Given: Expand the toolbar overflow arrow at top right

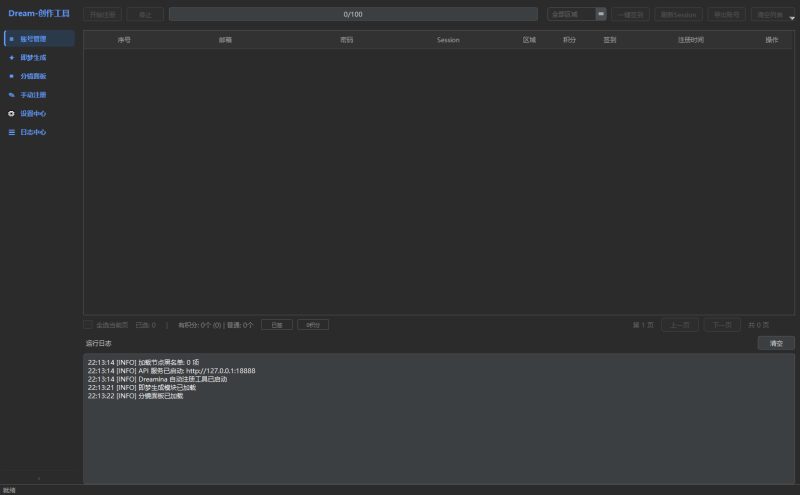Looking at the screenshot, I should (x=792, y=17).
